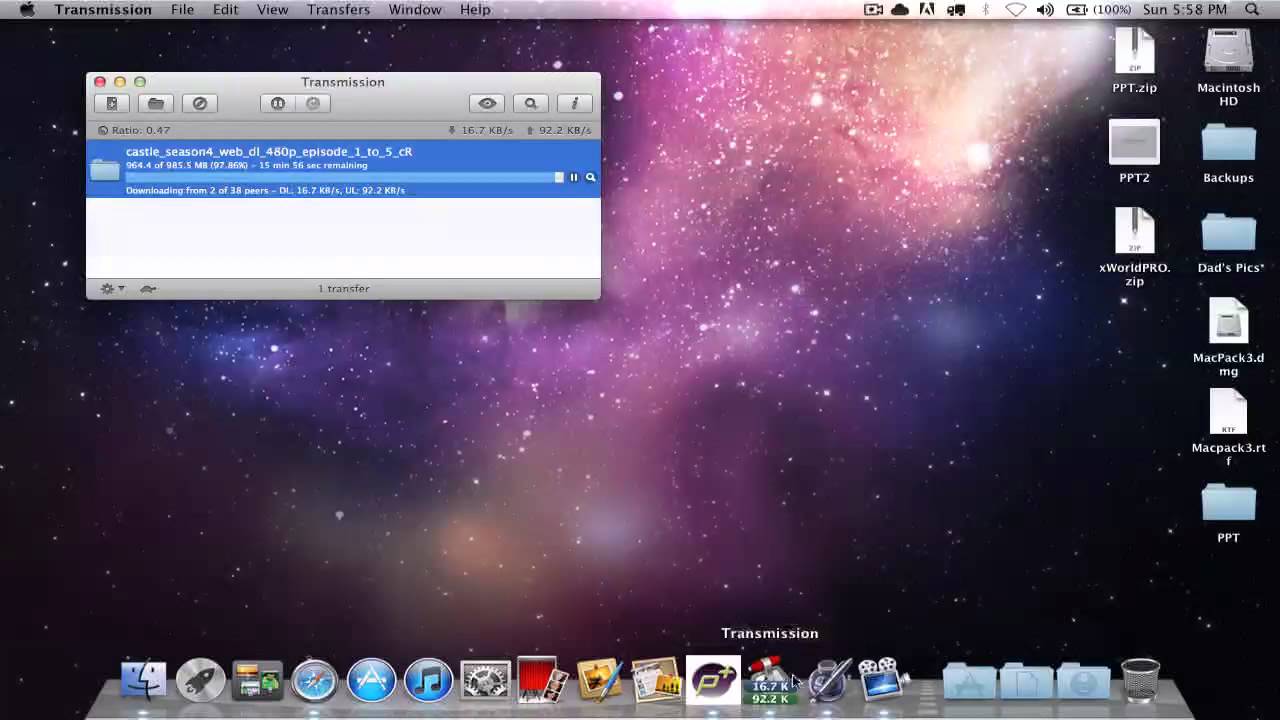Launch Photo Booth from the Dock
This screenshot has width=1280, height=720.
[542, 680]
